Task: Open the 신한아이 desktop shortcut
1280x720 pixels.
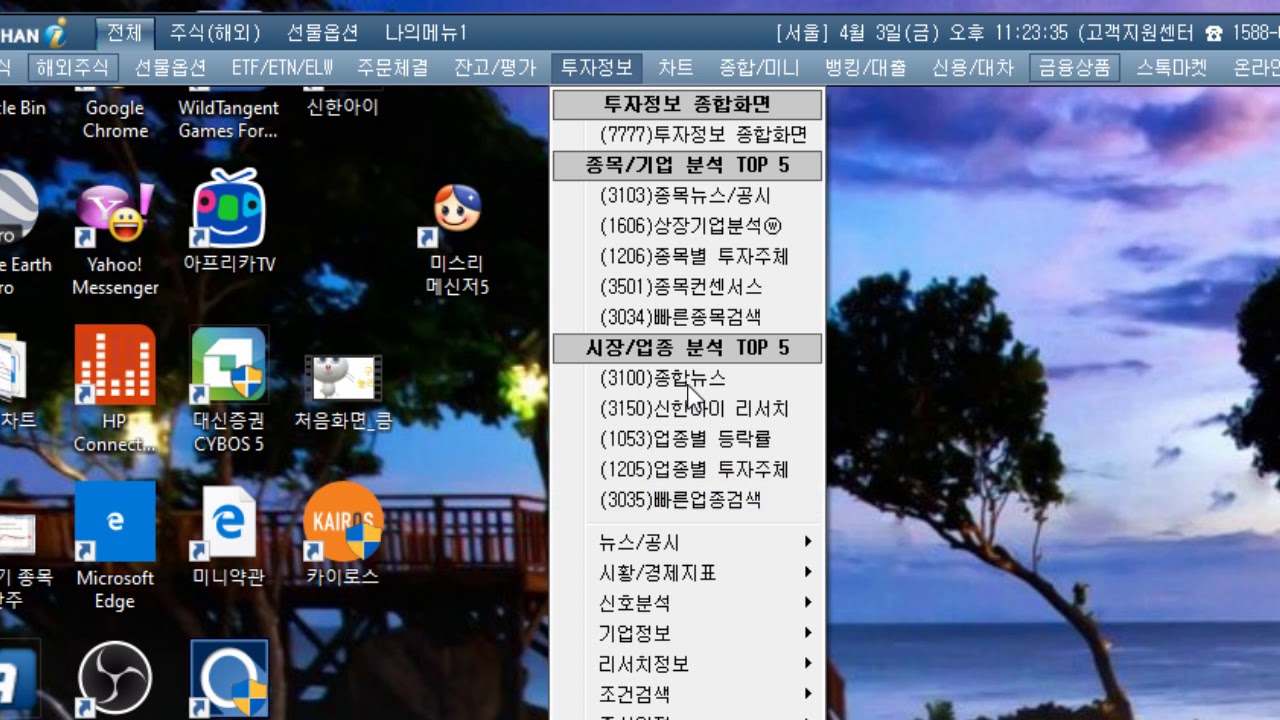Action: coord(343,106)
